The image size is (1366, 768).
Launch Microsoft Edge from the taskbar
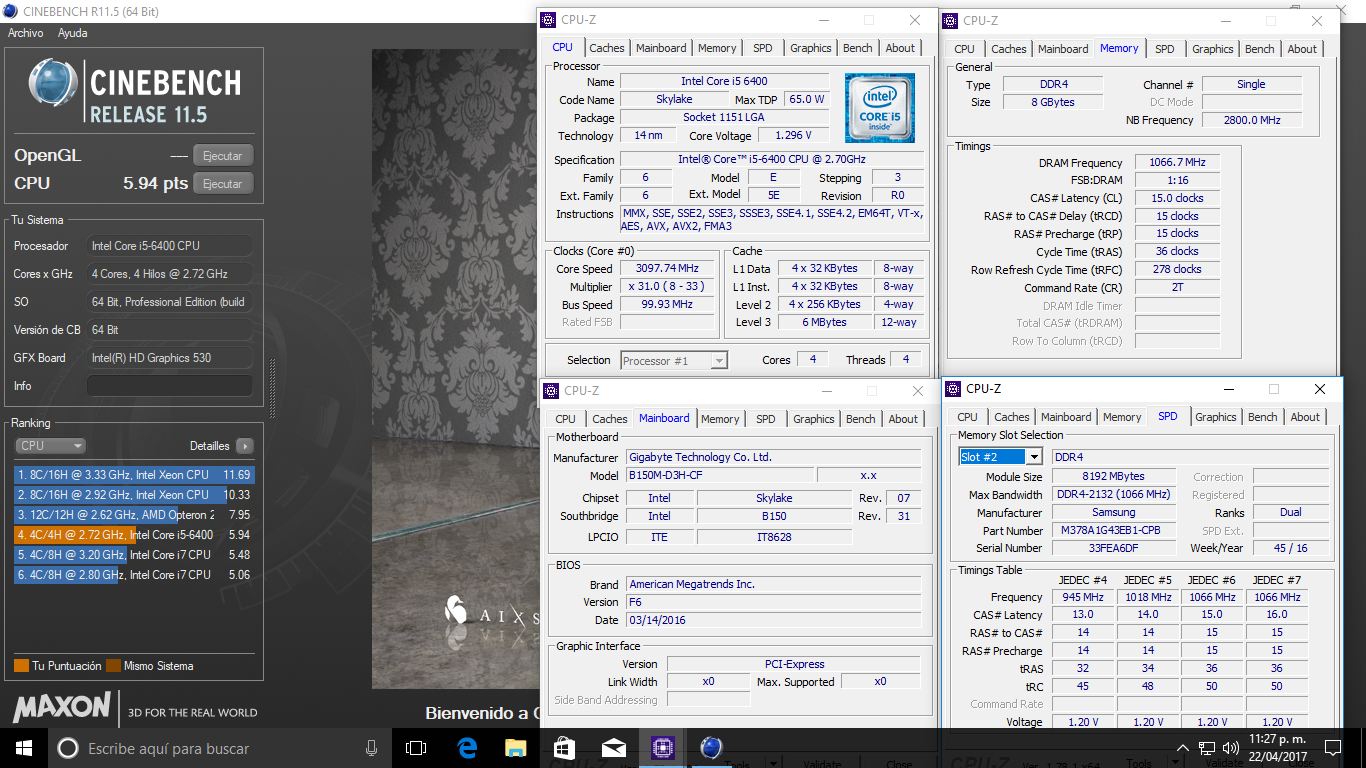pos(466,748)
